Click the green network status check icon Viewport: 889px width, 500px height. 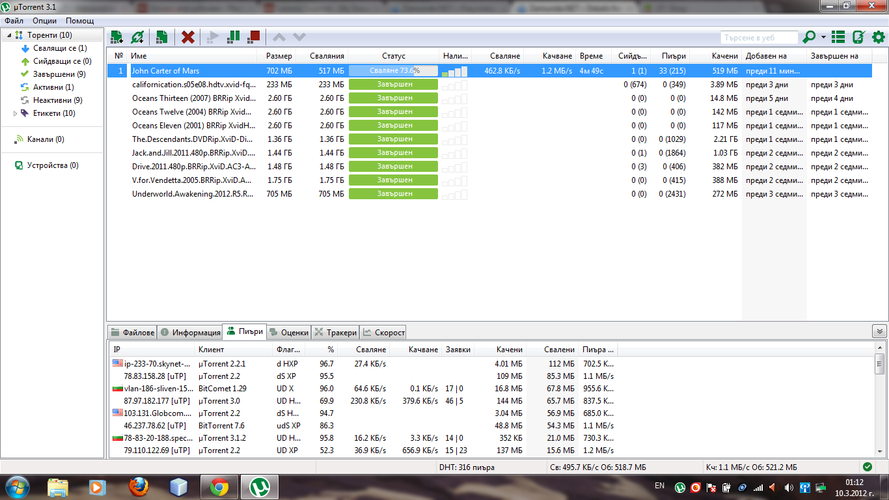[x=867, y=467]
